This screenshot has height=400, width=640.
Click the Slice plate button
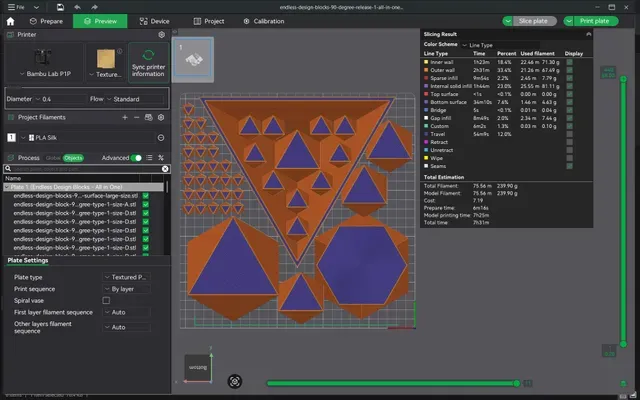click(535, 21)
